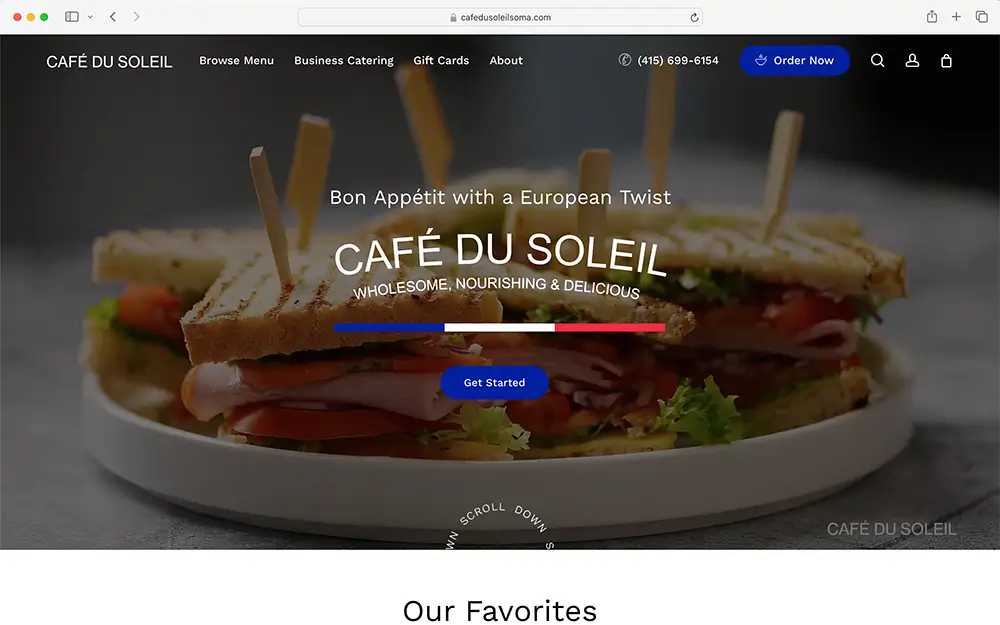1000x625 pixels.
Task: Click the blue Order Now button
Action: tap(795, 61)
